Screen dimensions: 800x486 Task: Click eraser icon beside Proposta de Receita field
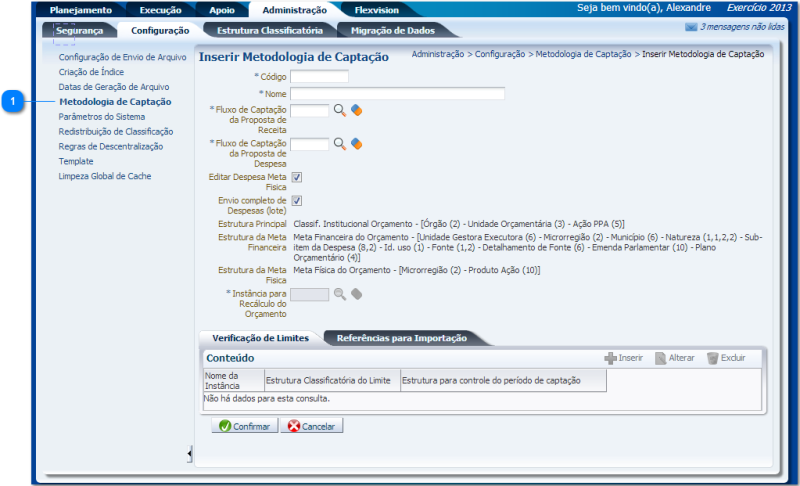tap(356, 110)
